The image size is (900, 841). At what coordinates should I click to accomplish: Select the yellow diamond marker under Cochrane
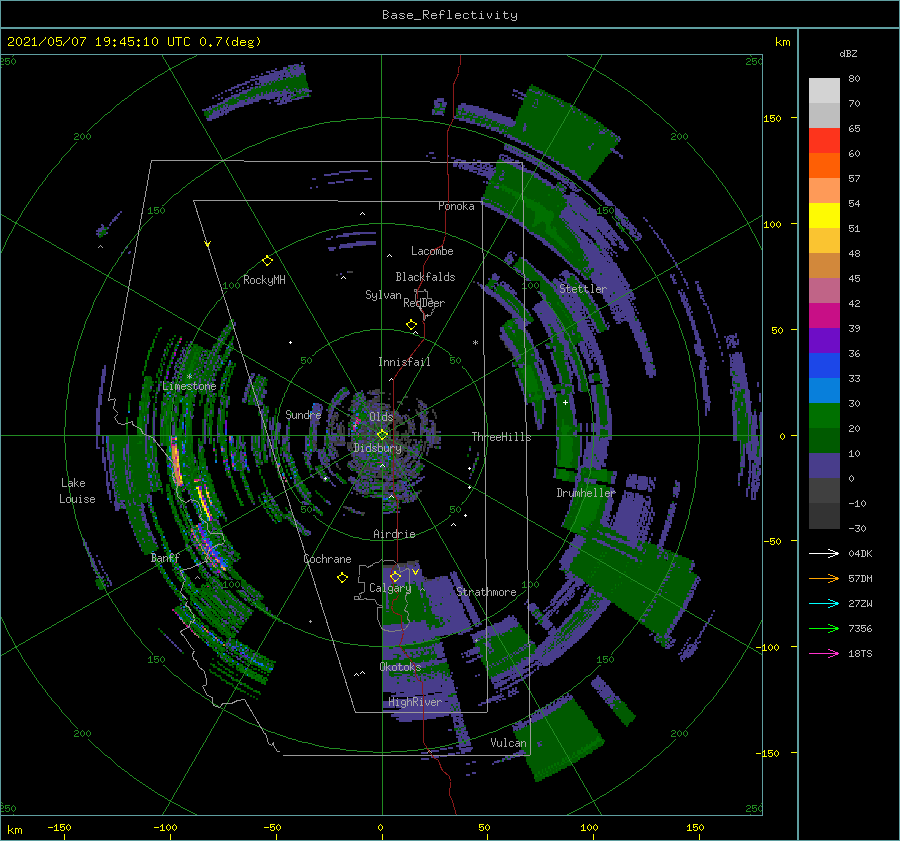(x=342, y=578)
